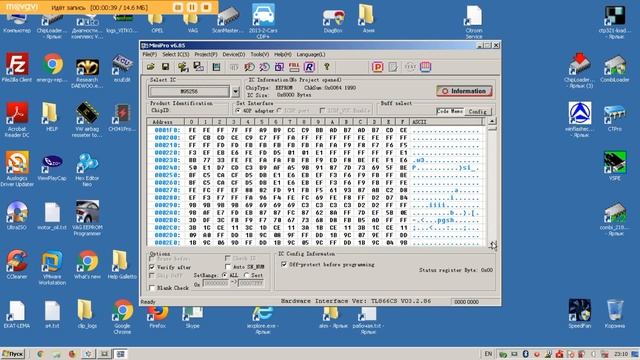This screenshot has height=360, width=640.
Task: Click the TEST chip icon in toolbar
Action: (410, 67)
